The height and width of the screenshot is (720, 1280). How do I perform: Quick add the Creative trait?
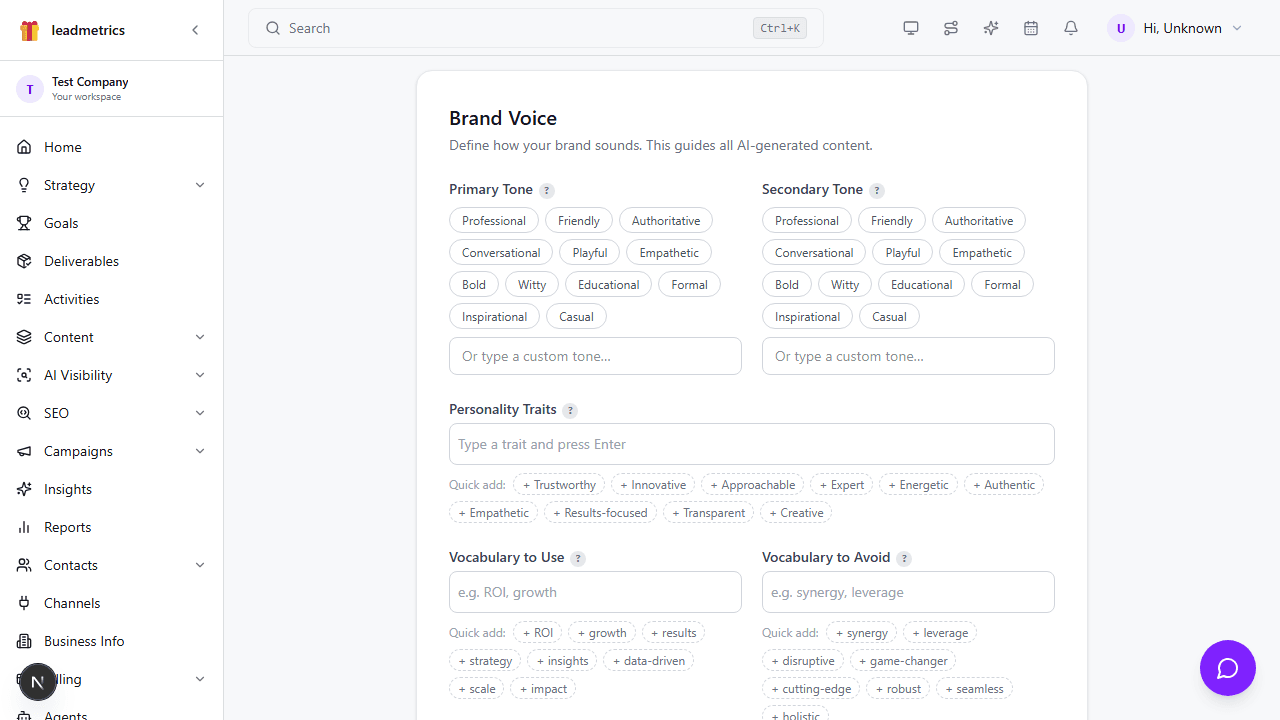pos(796,513)
